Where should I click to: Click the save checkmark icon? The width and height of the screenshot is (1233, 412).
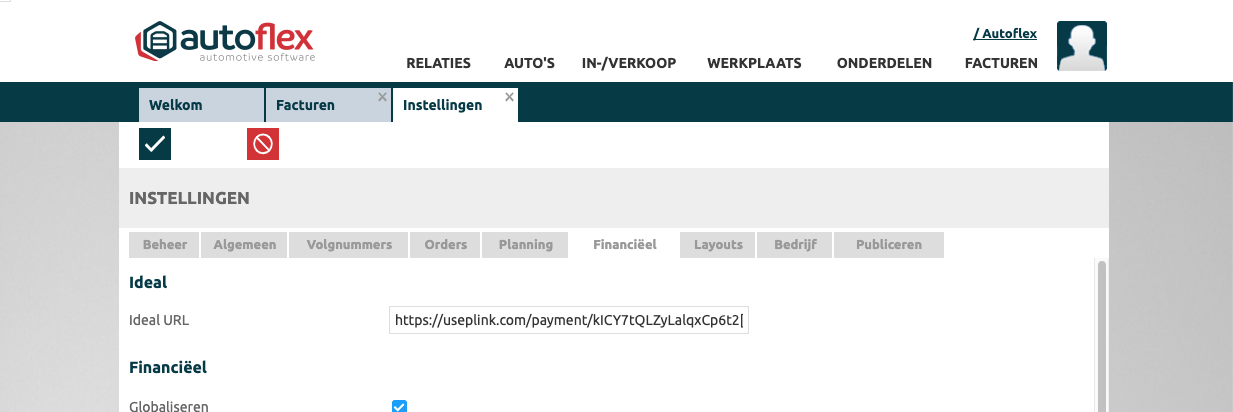coord(155,144)
